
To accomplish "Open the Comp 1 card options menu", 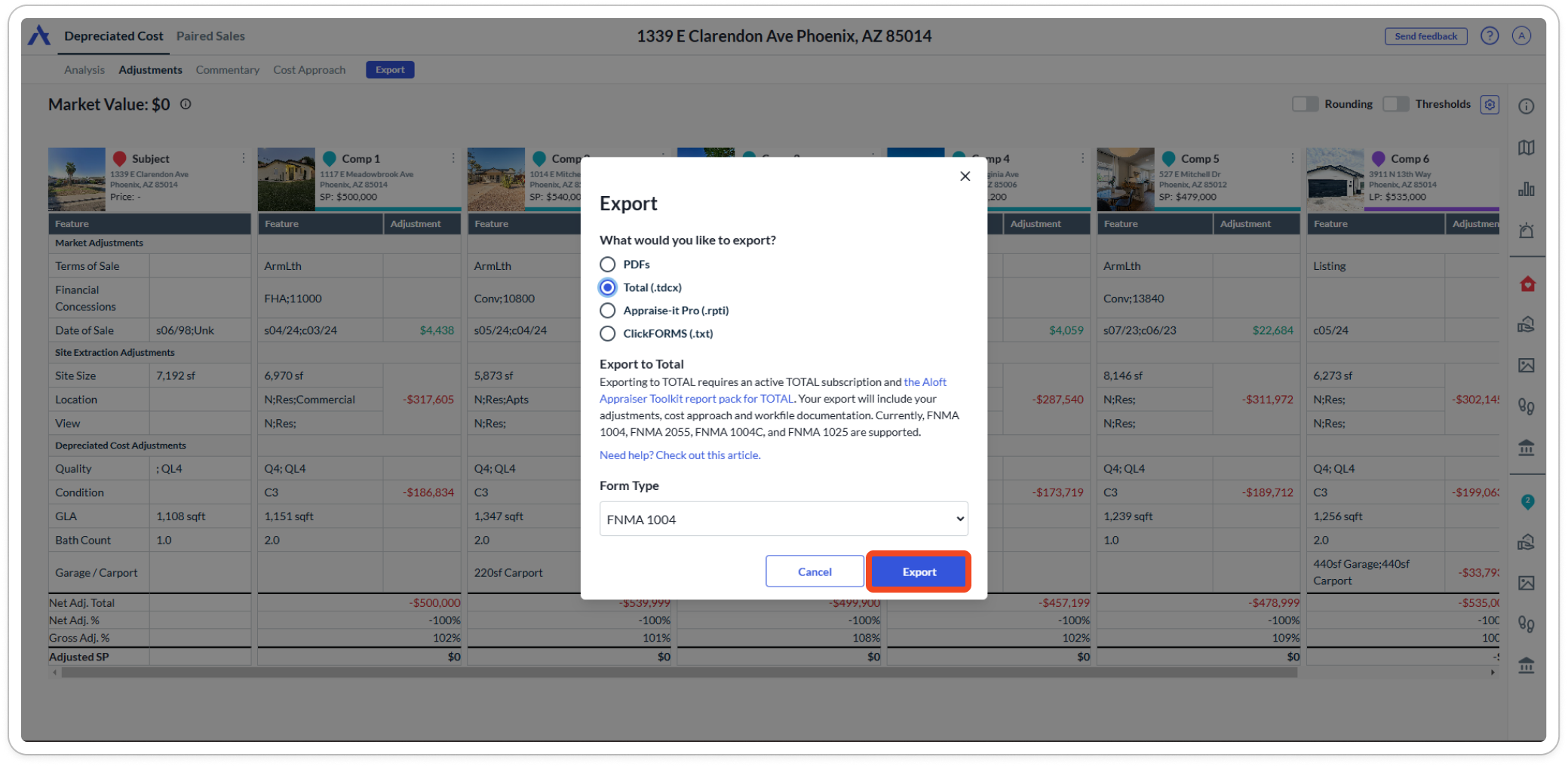I will point(453,158).
